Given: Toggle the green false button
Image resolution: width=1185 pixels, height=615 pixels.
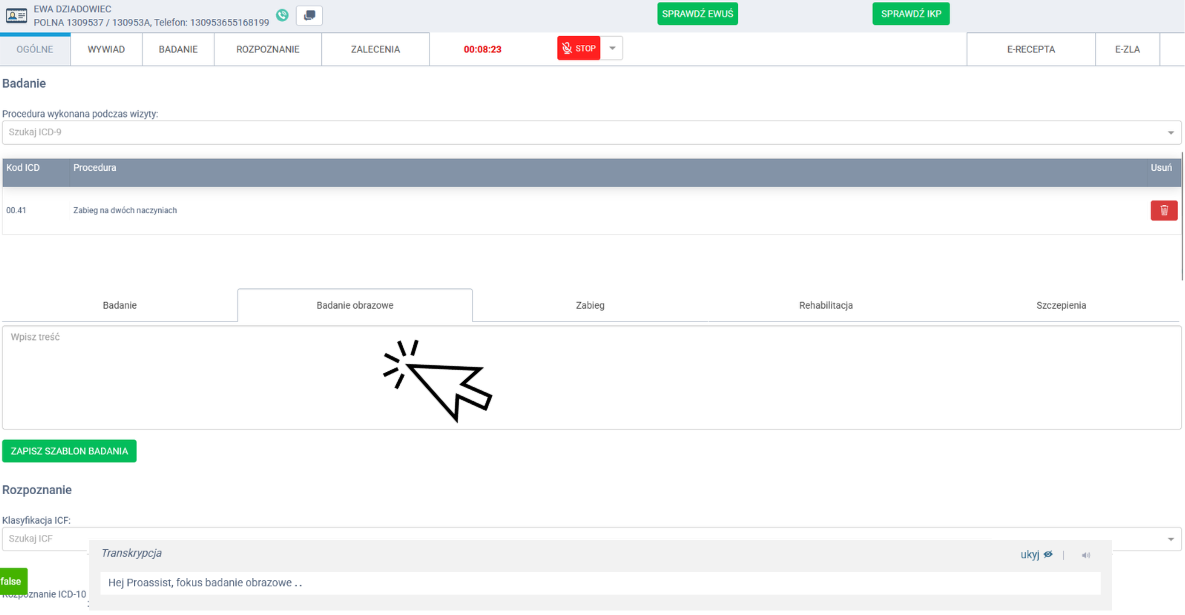Looking at the screenshot, I should click(x=12, y=581).
